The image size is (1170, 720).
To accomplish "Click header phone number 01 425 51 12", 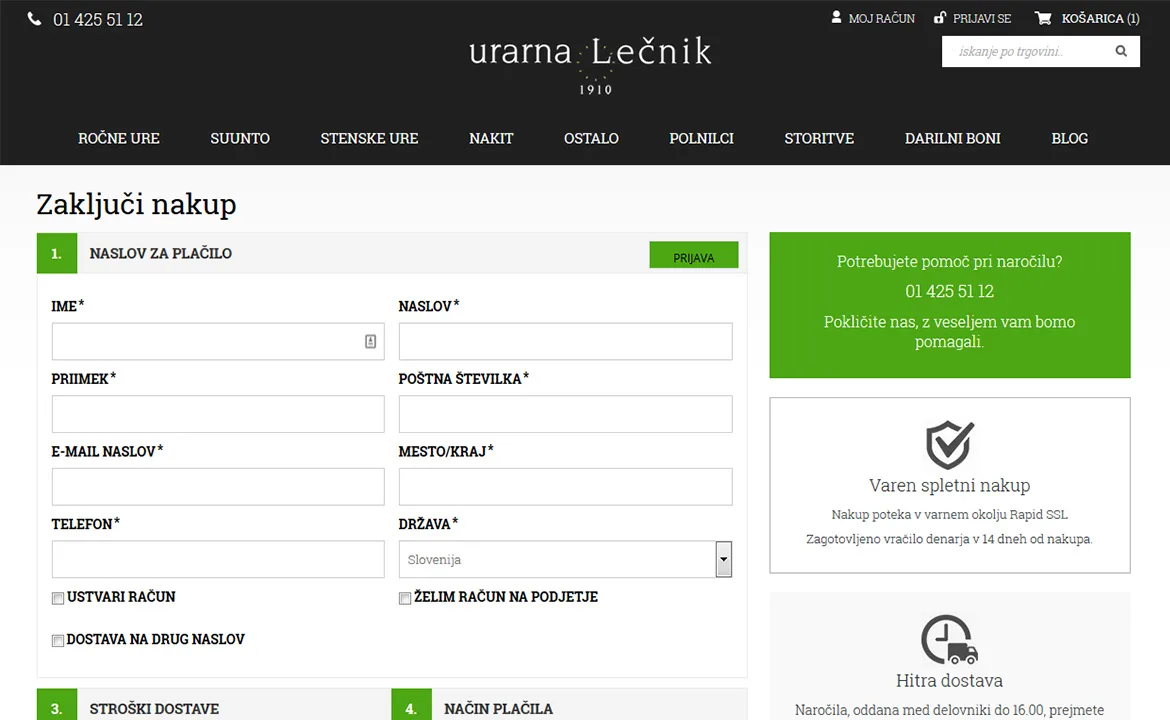I will coord(98,19).
